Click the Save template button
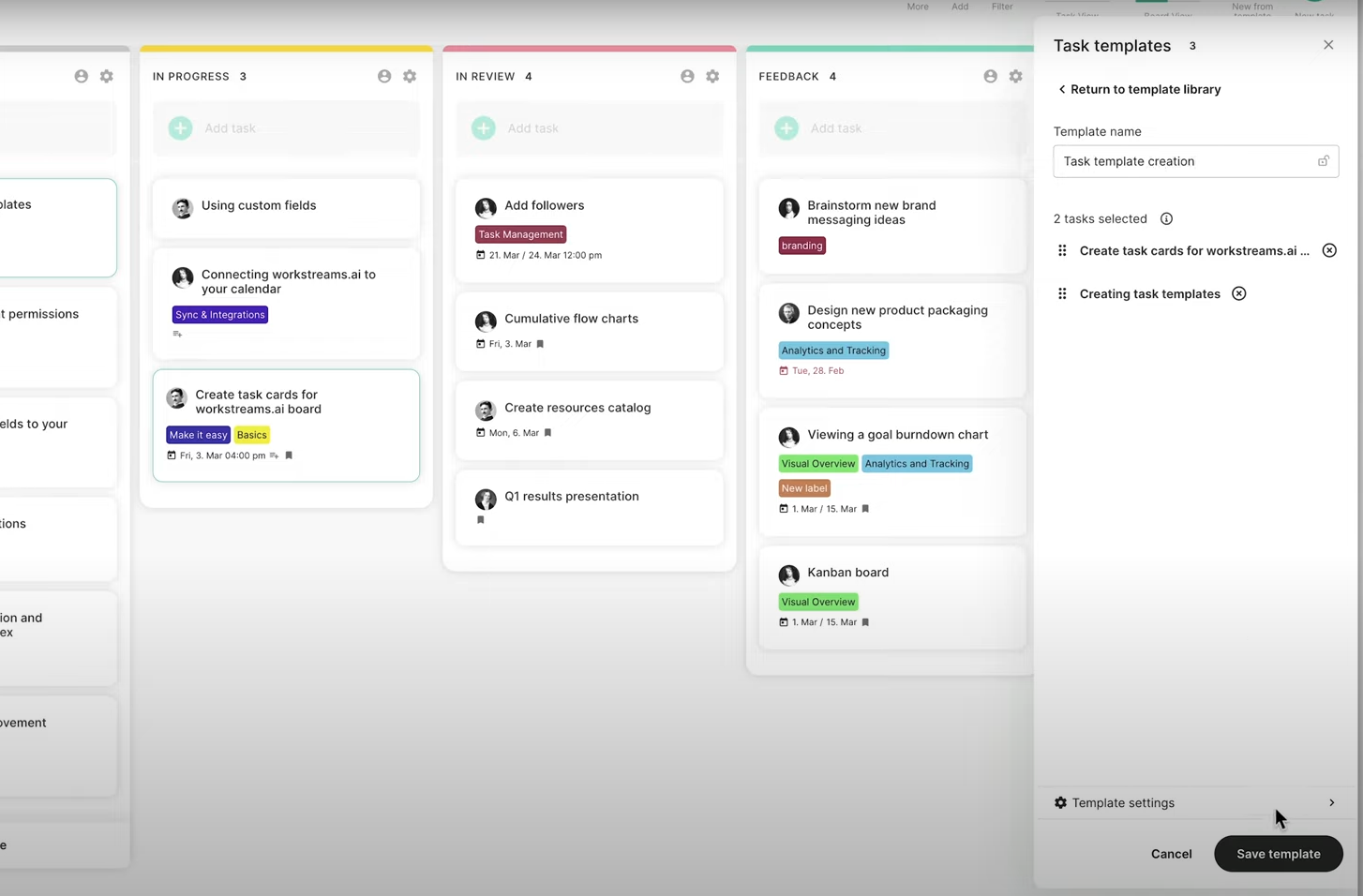1363x896 pixels. pyautogui.click(x=1278, y=854)
